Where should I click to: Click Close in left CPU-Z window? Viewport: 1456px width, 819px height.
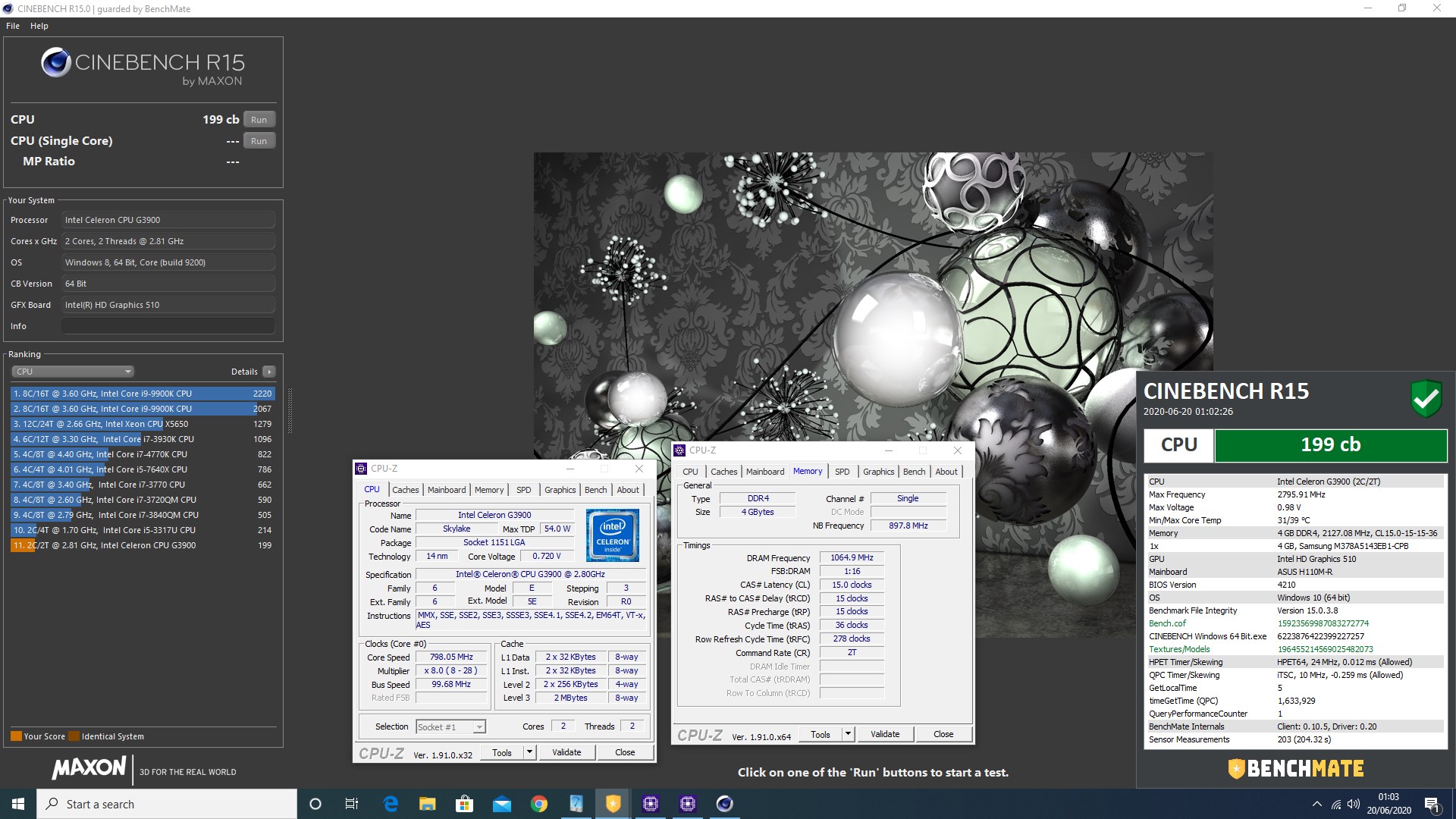[x=626, y=753]
